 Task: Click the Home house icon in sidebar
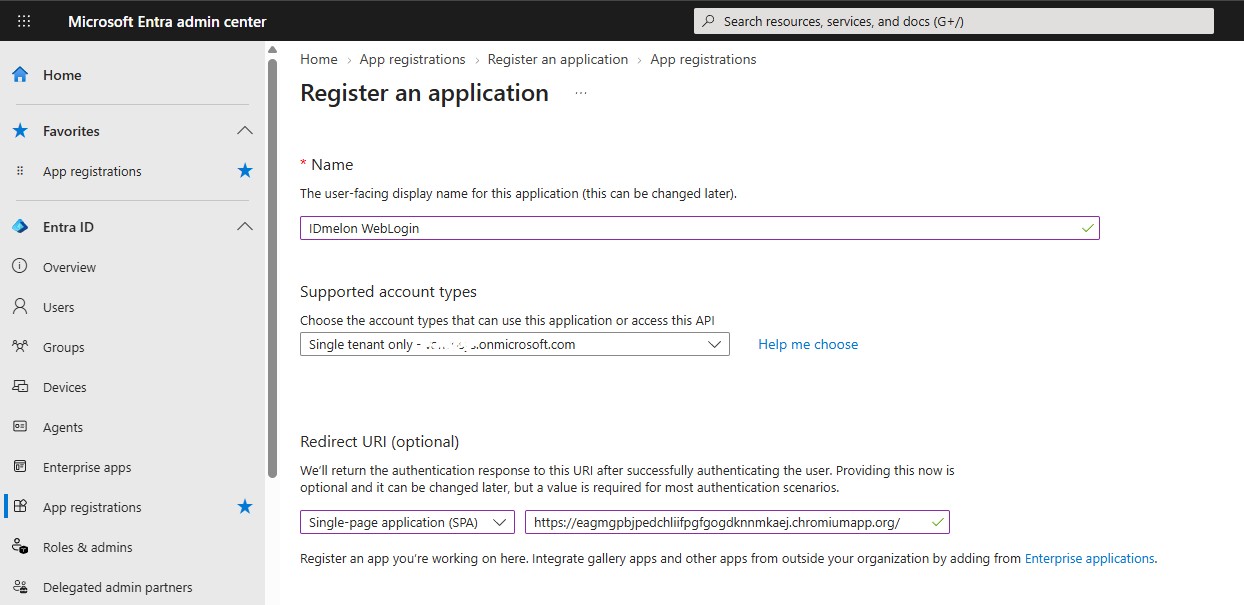20,75
